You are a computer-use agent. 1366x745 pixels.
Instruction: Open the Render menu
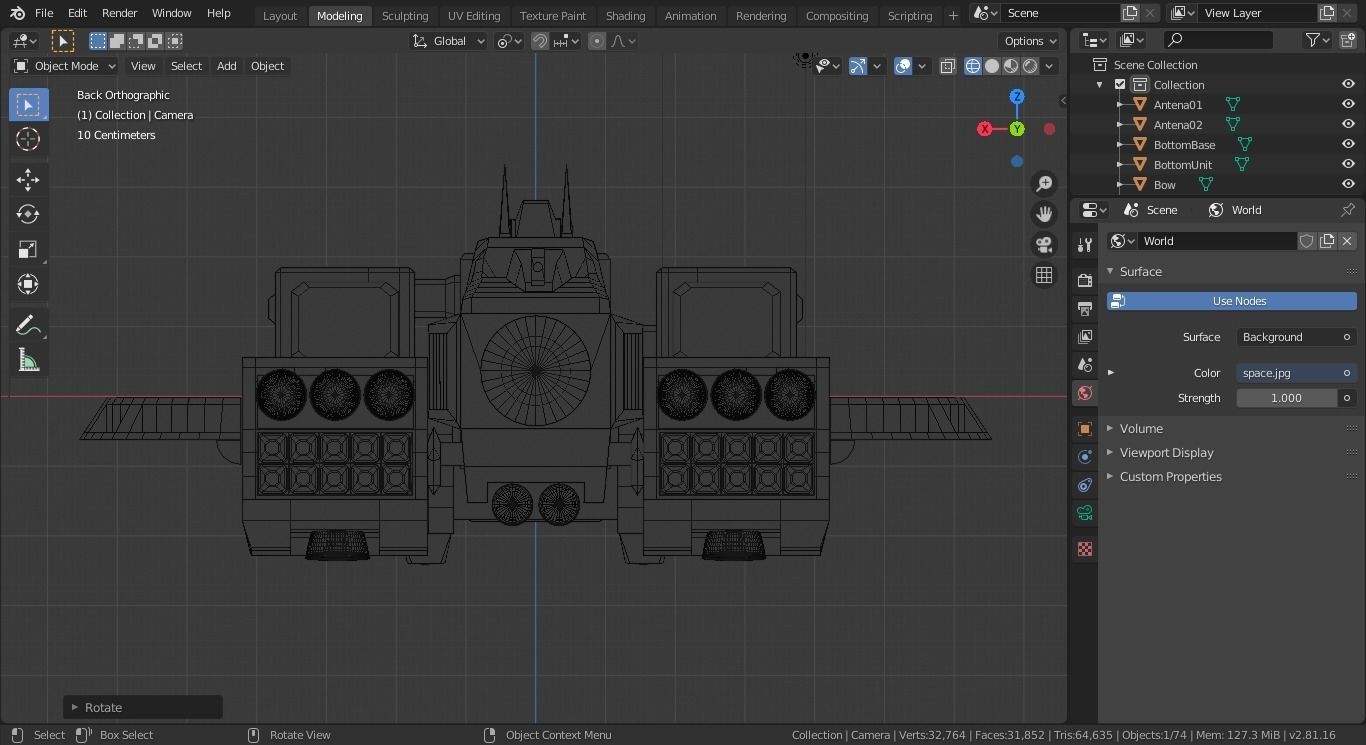119,13
